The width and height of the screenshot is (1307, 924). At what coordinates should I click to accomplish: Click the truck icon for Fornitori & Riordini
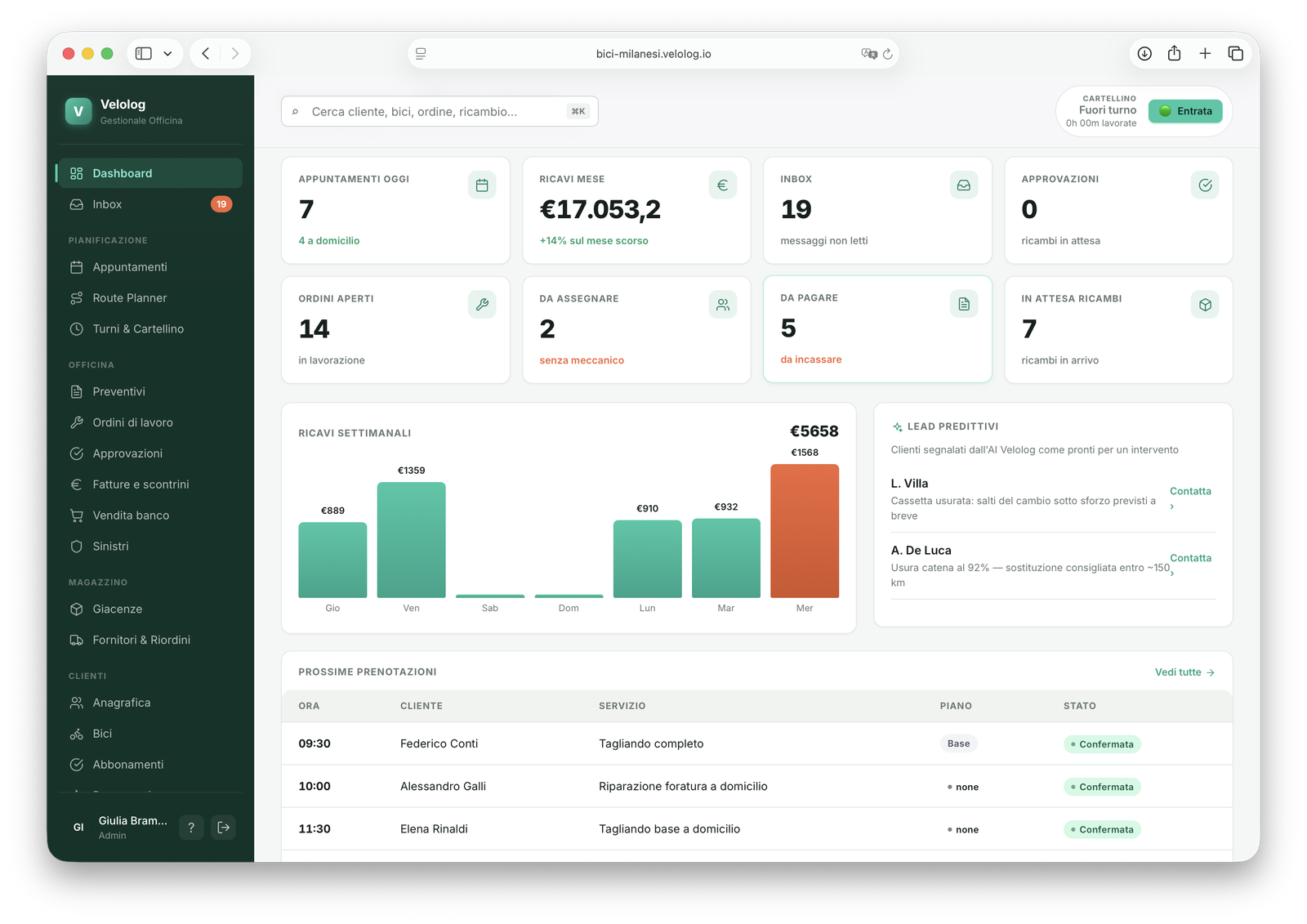click(77, 640)
